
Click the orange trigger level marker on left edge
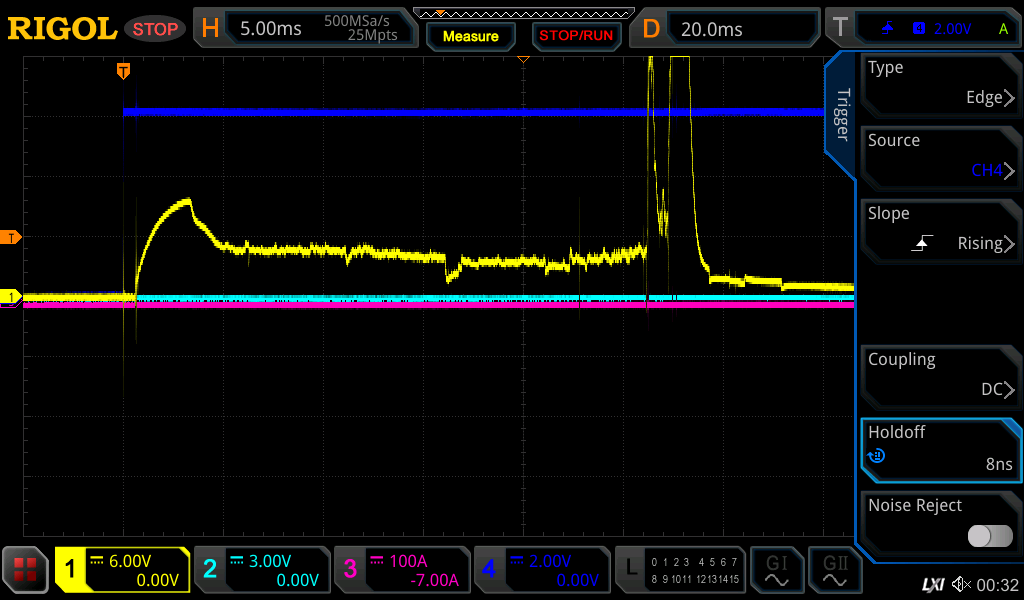click(x=11, y=237)
